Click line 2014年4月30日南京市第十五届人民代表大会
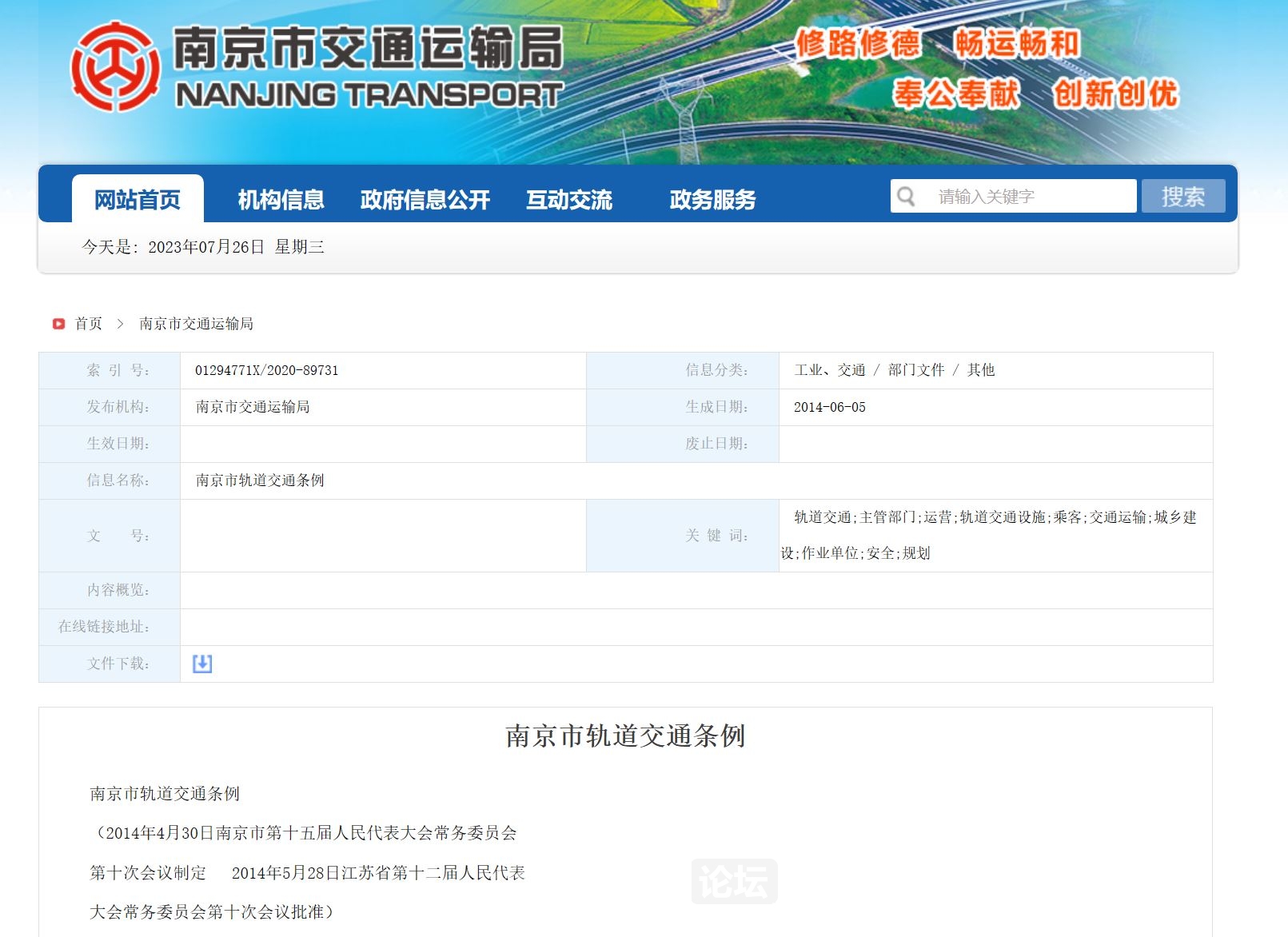 [304, 833]
